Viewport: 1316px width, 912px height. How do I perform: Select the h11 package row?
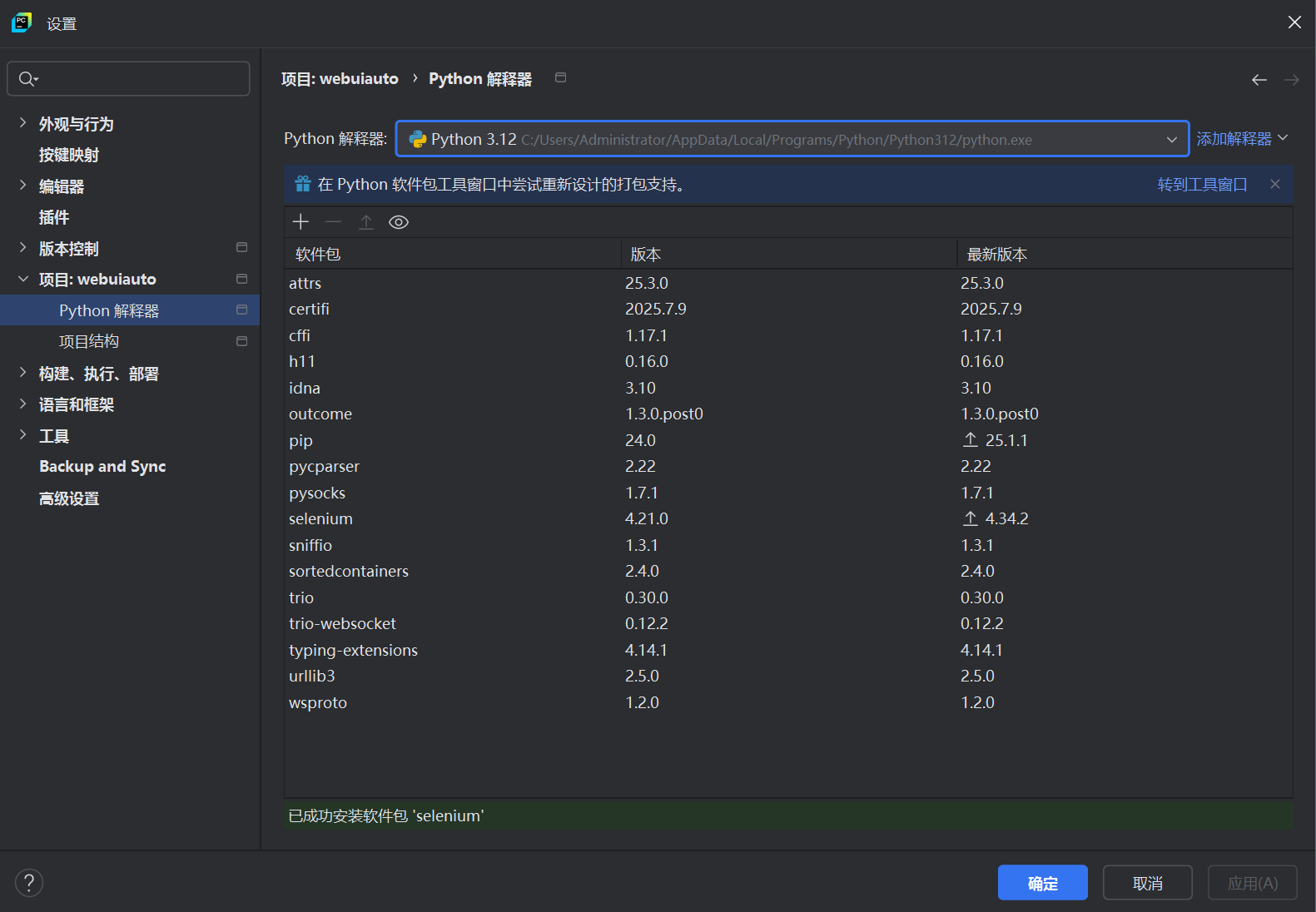[788, 361]
